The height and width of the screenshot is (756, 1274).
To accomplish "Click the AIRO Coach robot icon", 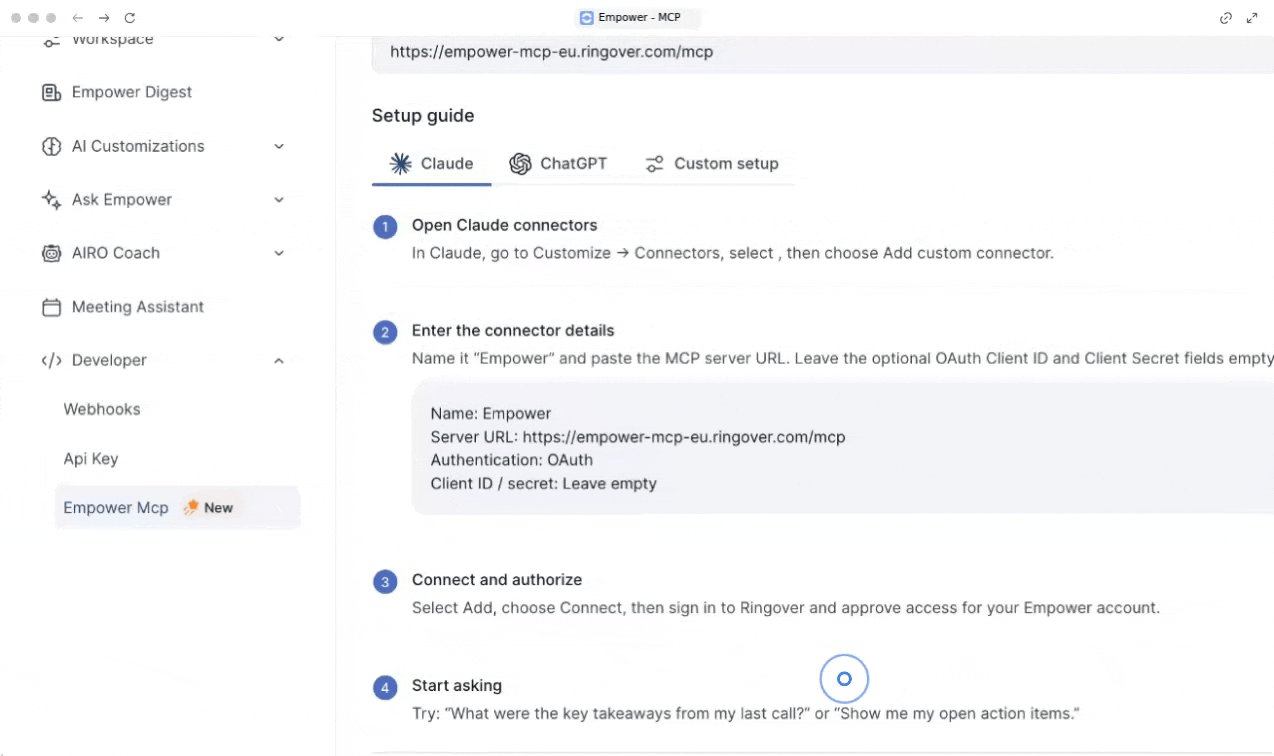I will point(51,253).
